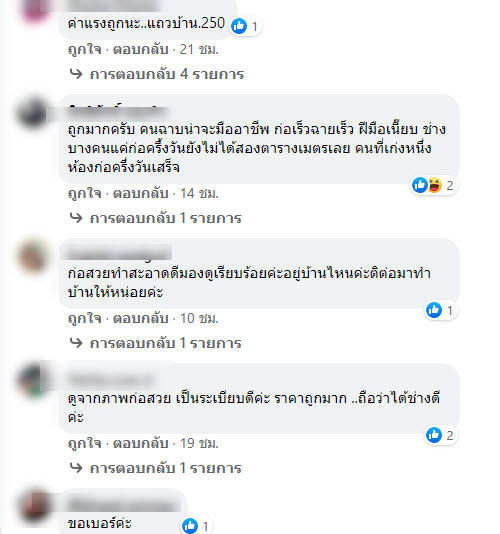Screen dimensions: 500x534
Task: Click like reaction icon on 10 ชม. comment
Action: [434, 310]
